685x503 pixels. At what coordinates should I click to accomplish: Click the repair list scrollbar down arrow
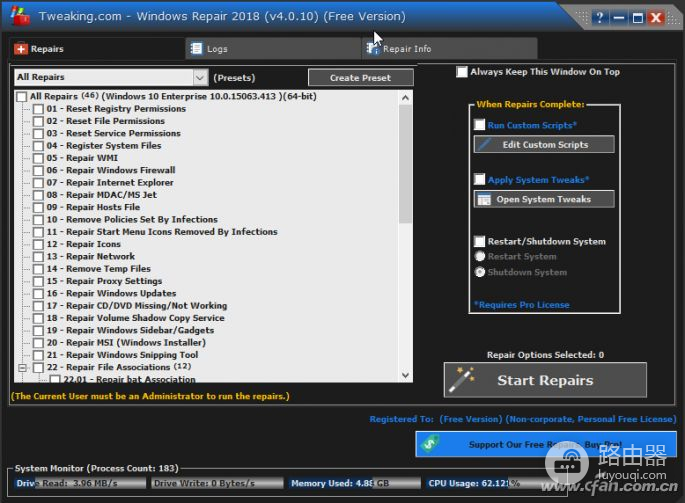pos(405,379)
